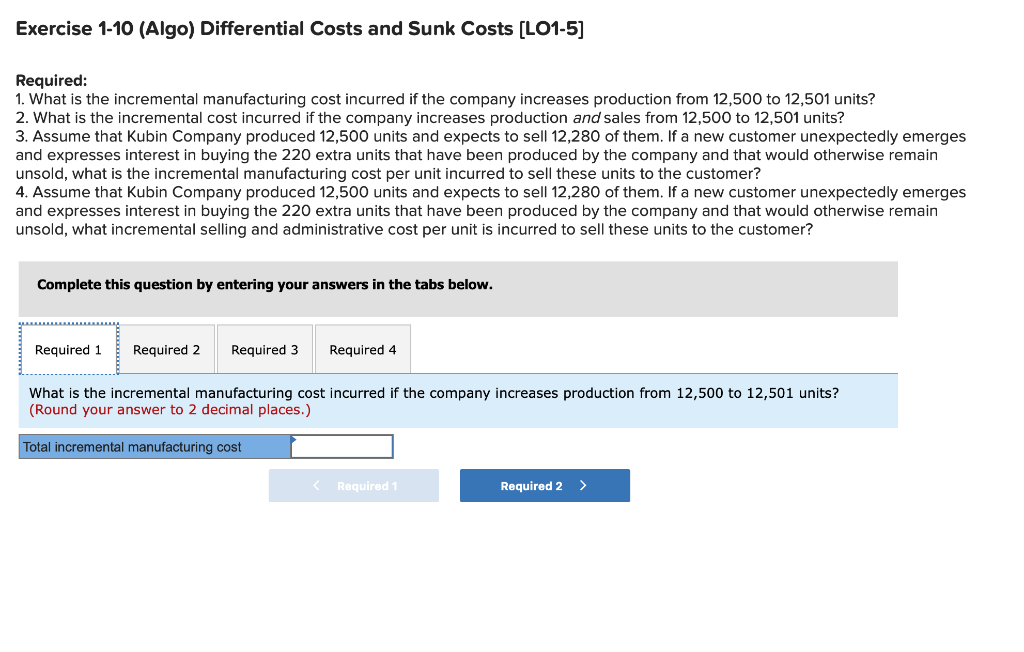Click the grayed-out Required 1 back button
The width and height of the screenshot is (1024, 652).
(x=353, y=485)
